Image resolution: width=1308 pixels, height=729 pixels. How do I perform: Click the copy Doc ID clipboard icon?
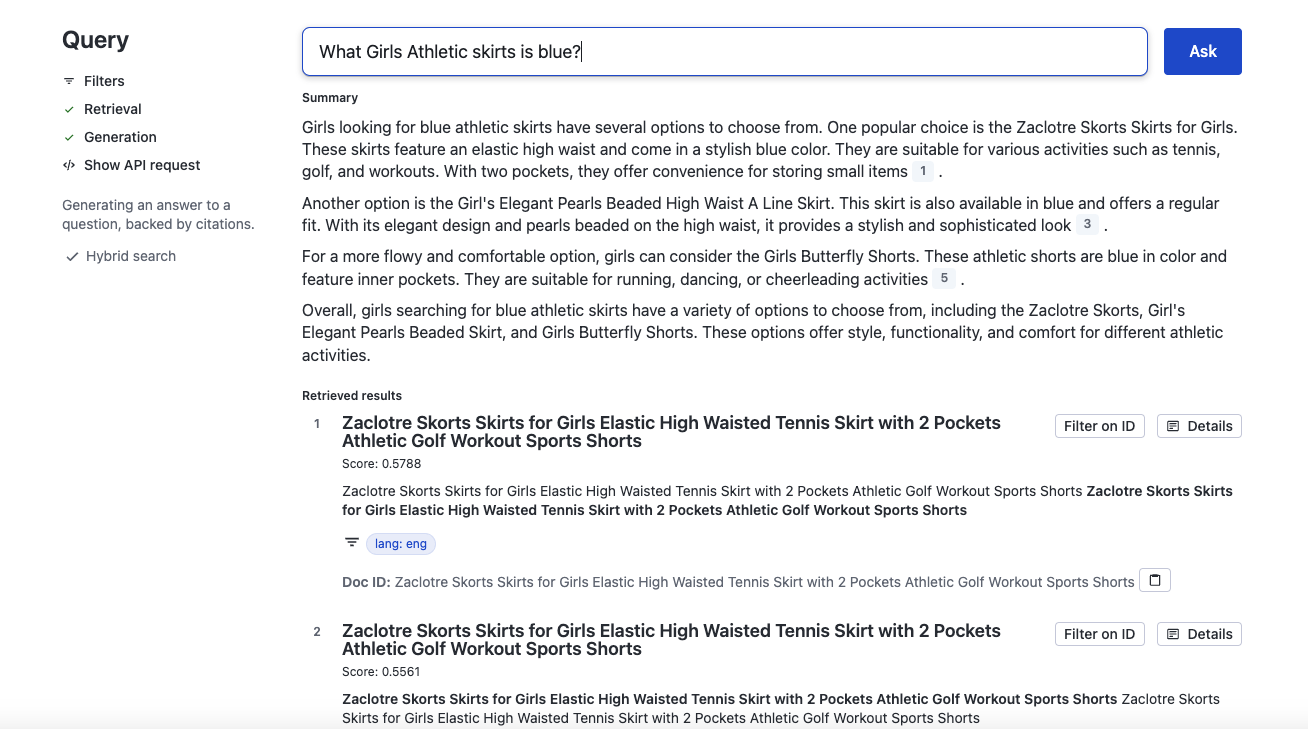1155,580
